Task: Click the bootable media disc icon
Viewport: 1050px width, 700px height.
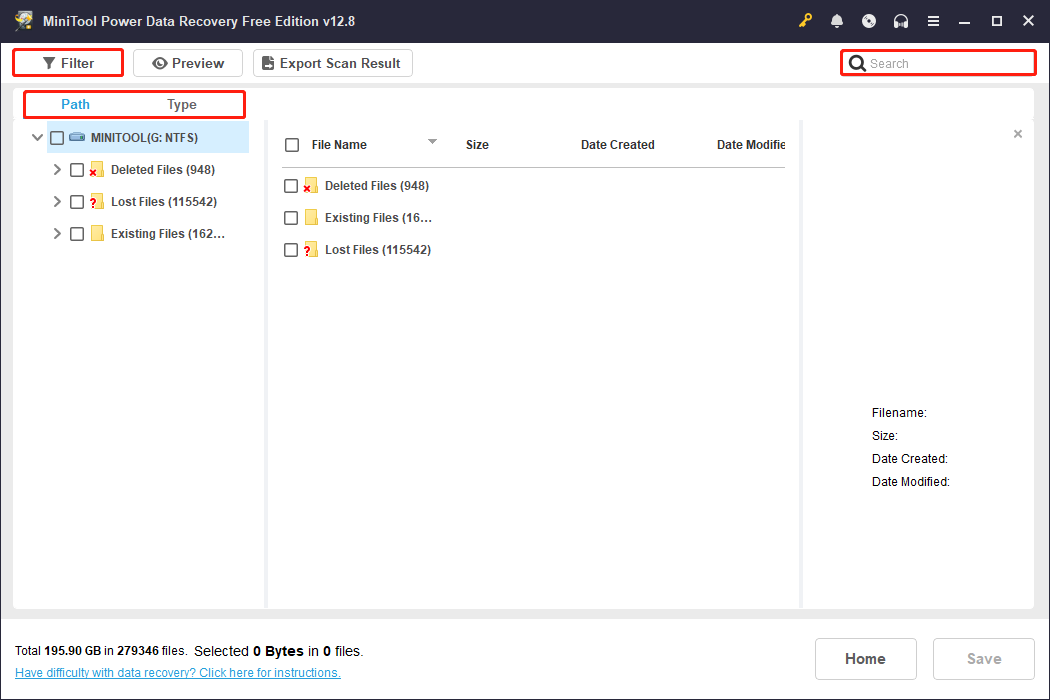Action: pyautogui.click(x=869, y=20)
